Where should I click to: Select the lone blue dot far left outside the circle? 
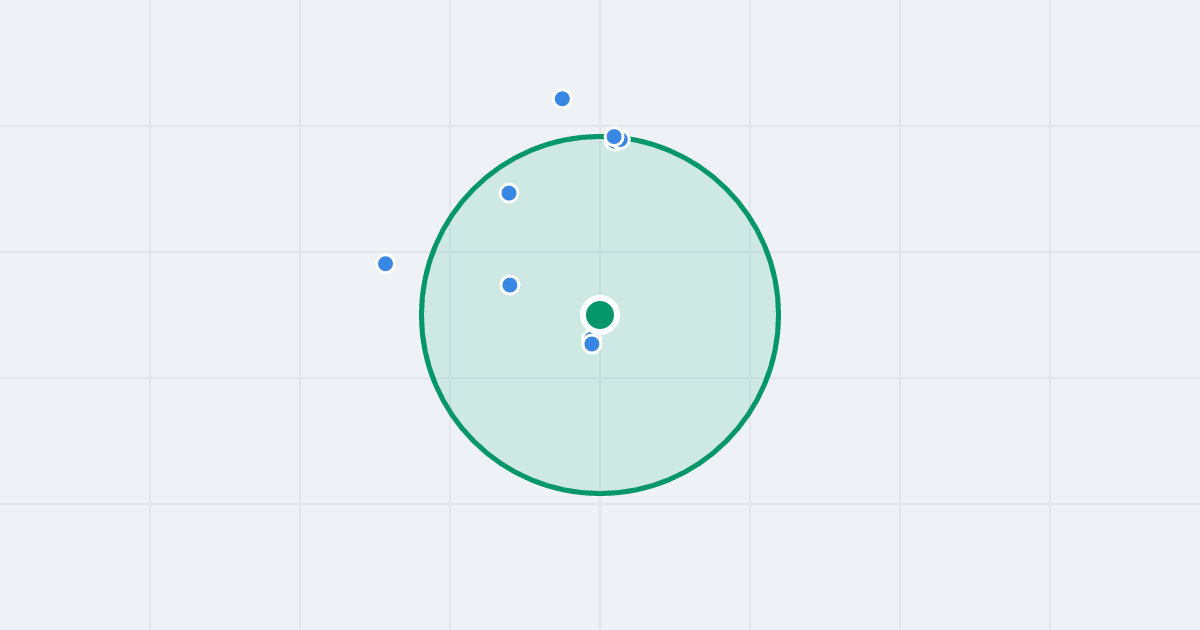(385, 263)
